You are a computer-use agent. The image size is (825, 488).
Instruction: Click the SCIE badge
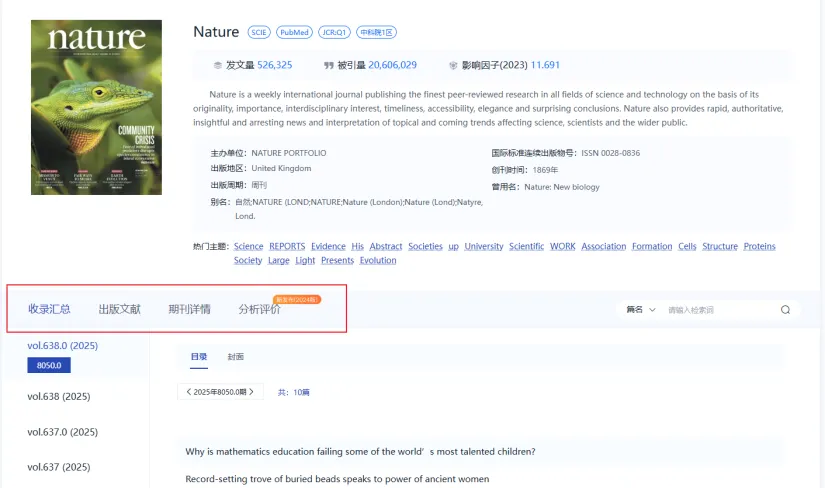(259, 32)
